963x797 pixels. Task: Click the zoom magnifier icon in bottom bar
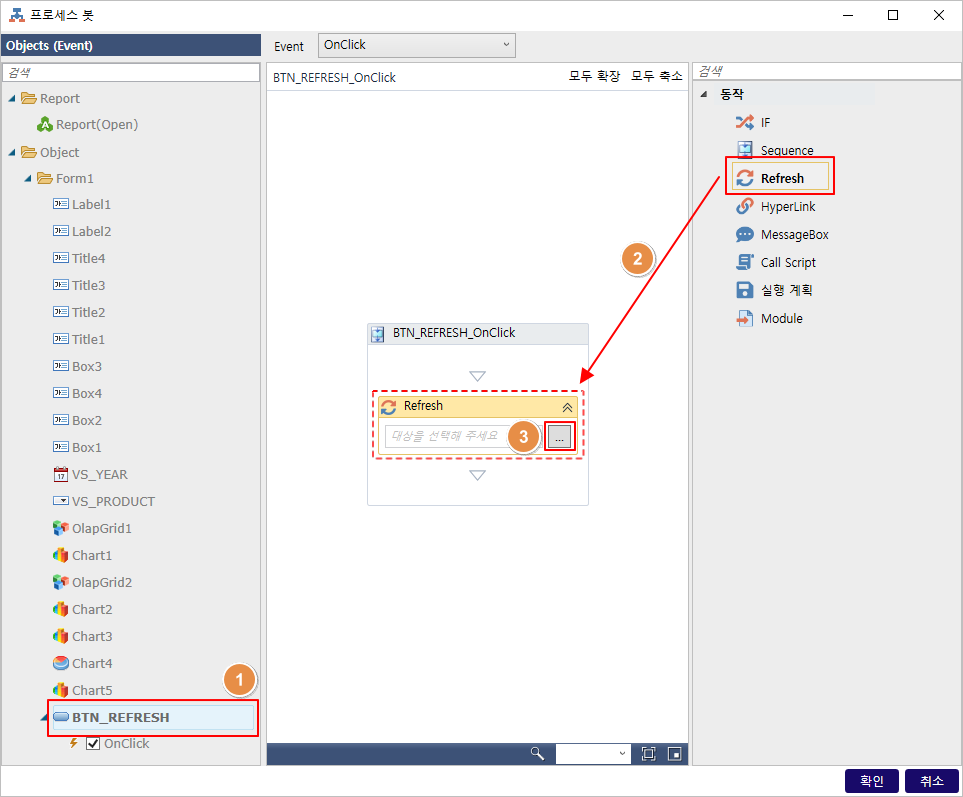point(537,753)
